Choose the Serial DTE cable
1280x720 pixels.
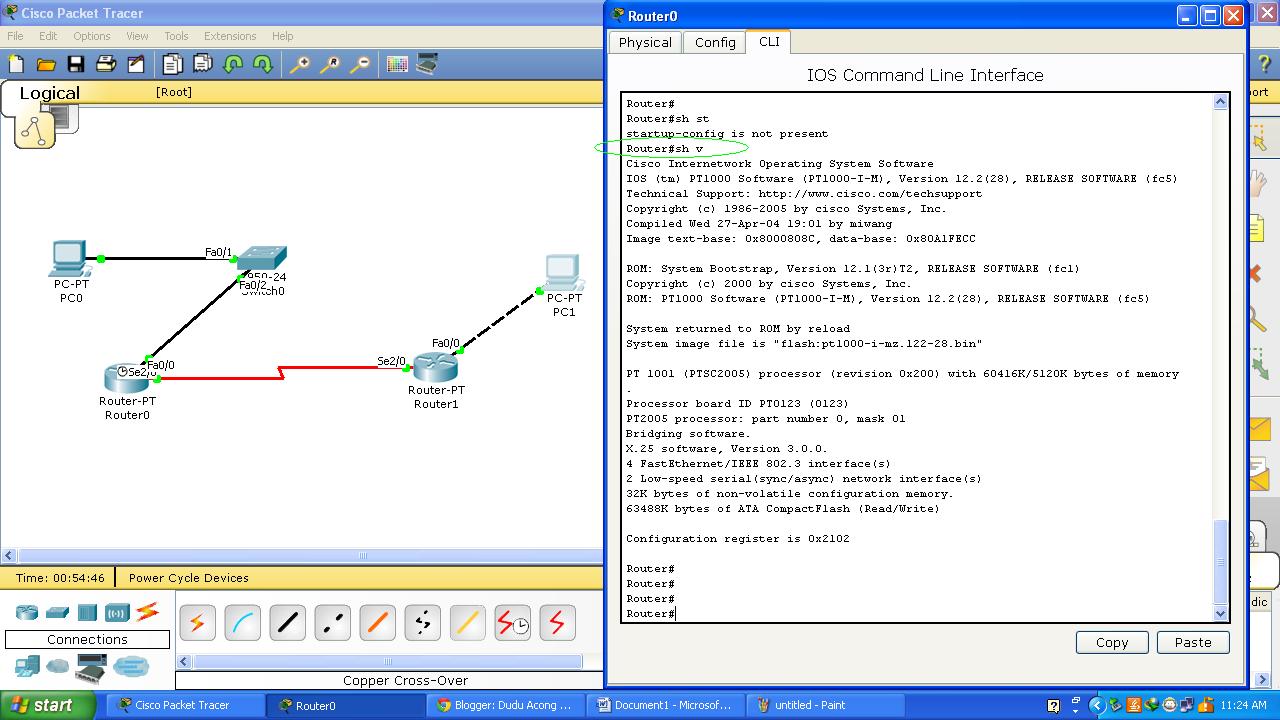click(557, 623)
